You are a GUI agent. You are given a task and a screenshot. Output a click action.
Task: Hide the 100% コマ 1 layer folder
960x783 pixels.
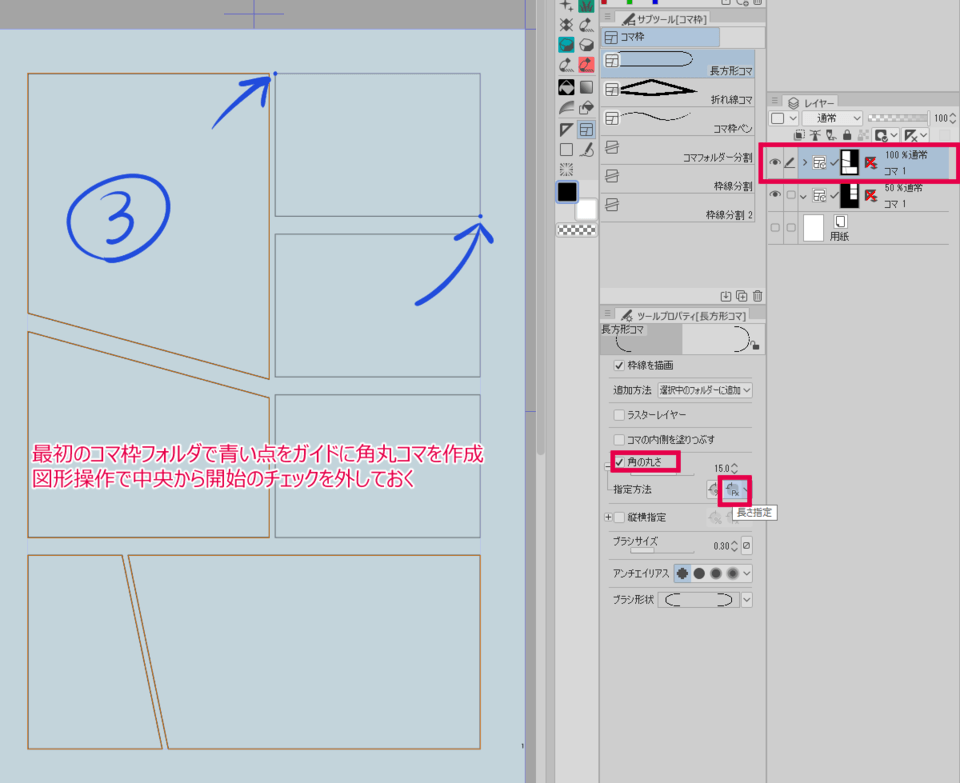point(774,163)
